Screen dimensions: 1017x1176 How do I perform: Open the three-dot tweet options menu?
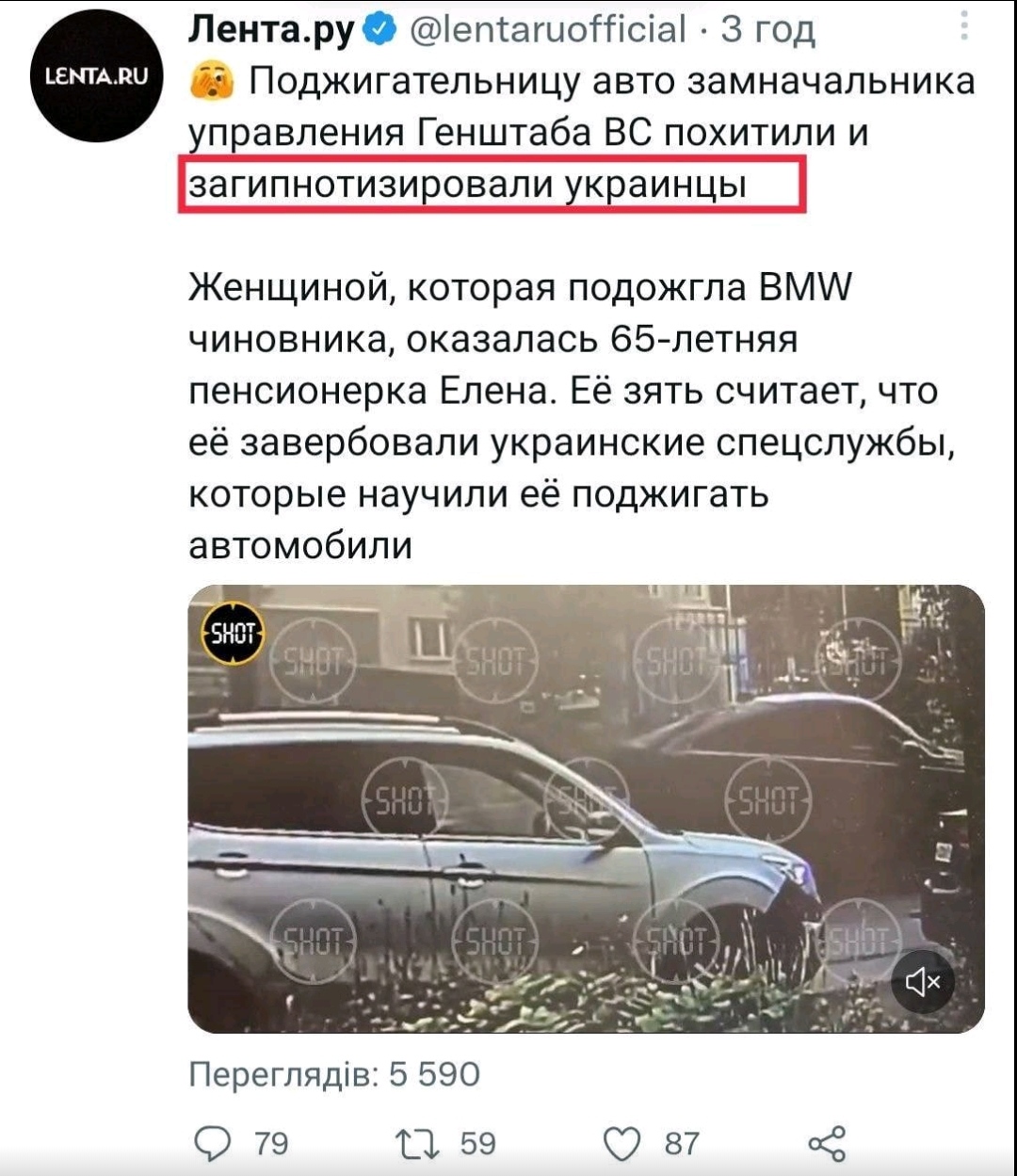964,26
